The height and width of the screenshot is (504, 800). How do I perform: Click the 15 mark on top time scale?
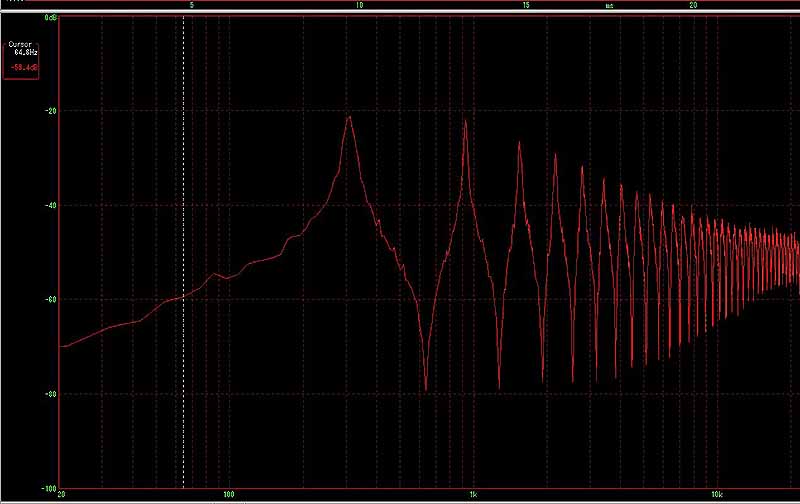(526, 5)
